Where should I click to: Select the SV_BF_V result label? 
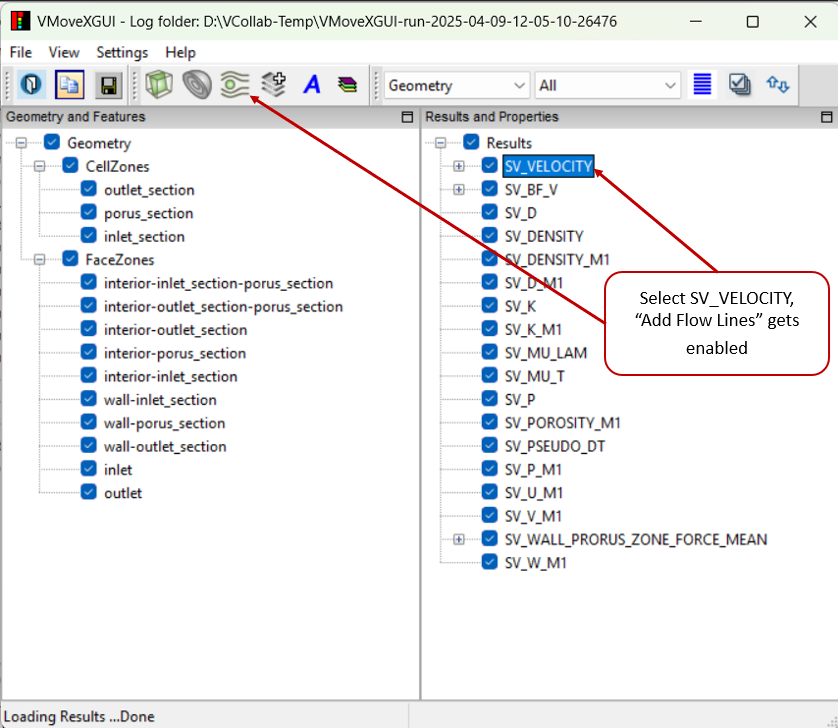531,190
